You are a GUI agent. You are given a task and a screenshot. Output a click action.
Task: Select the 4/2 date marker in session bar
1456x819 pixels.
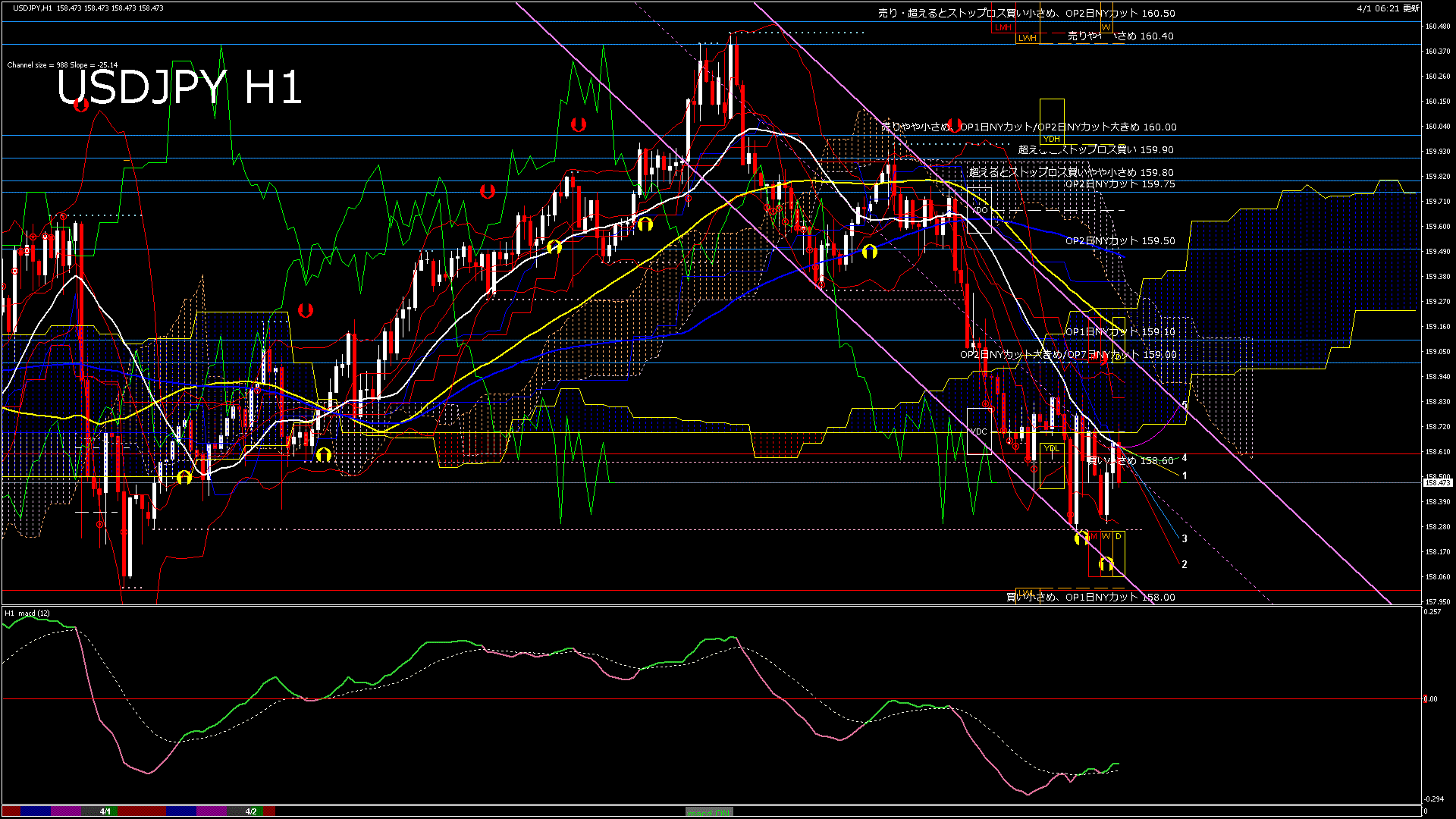(251, 811)
